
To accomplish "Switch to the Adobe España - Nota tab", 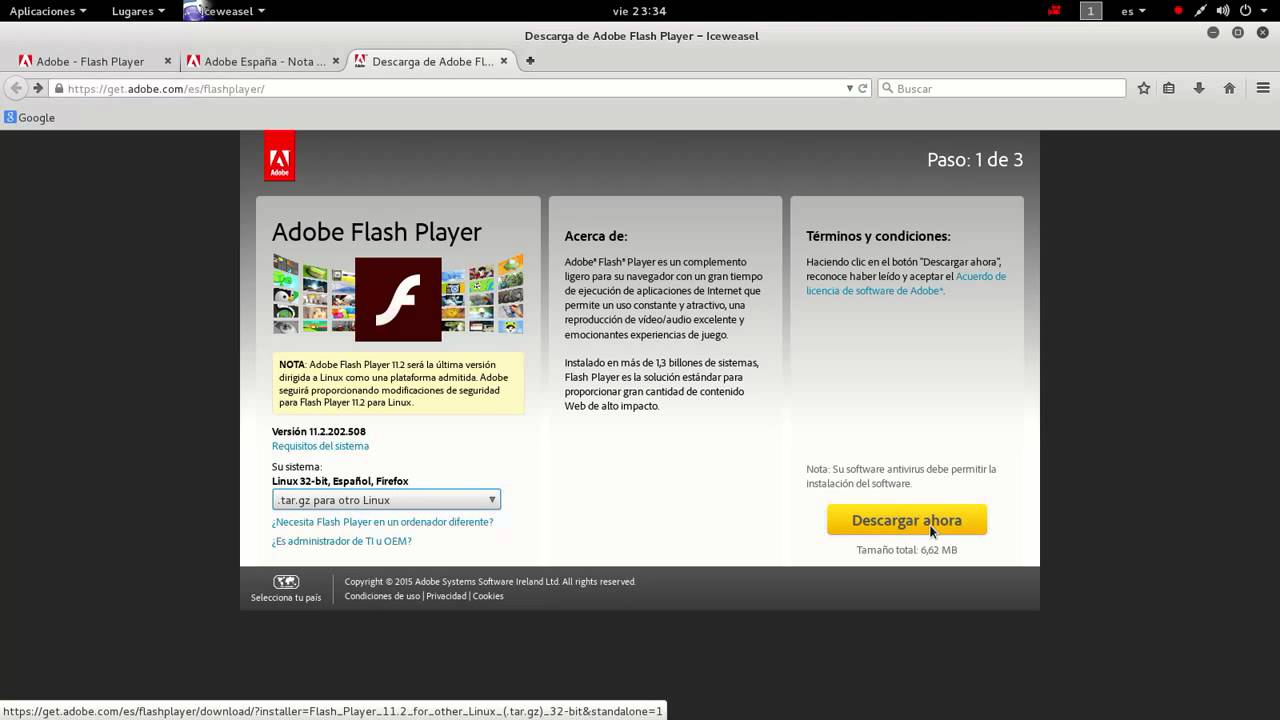I will pos(264,61).
